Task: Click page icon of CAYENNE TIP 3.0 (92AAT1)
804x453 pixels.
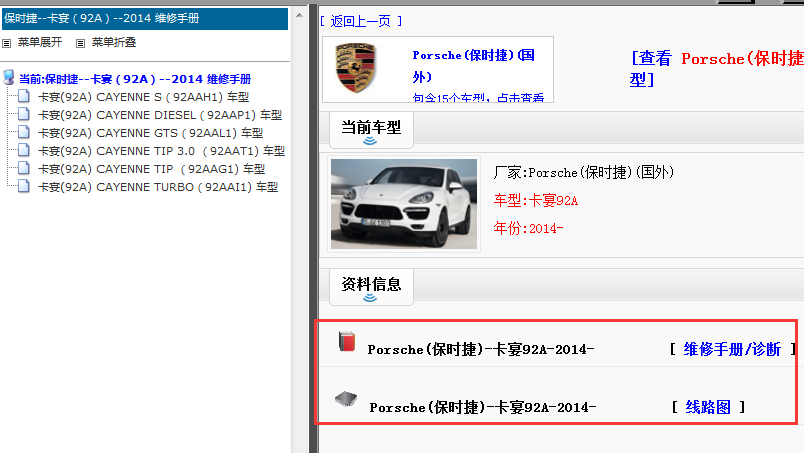Action: click(x=24, y=150)
